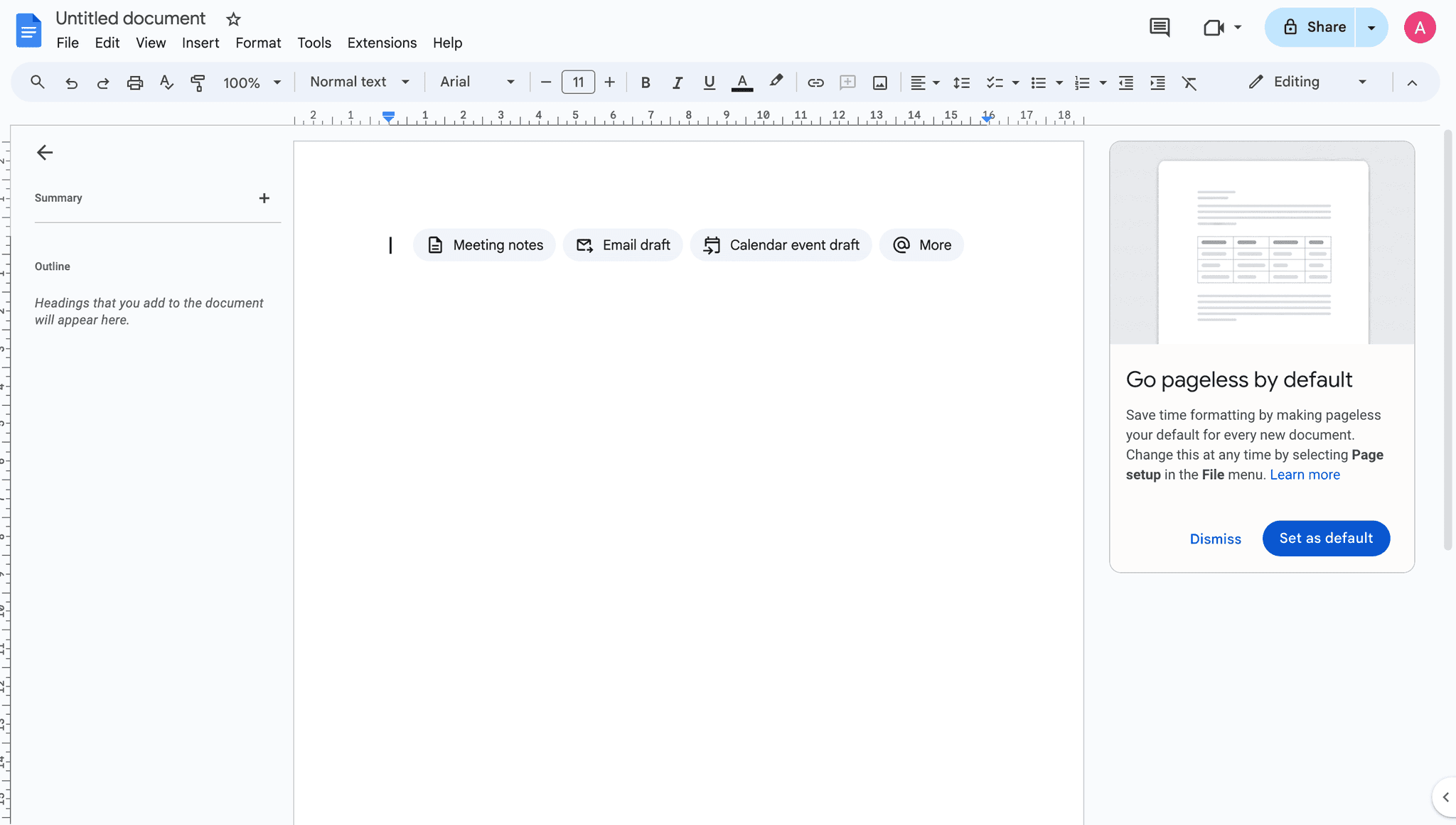Open the text color picker
The height and width of the screenshot is (825, 1456).
click(742, 82)
